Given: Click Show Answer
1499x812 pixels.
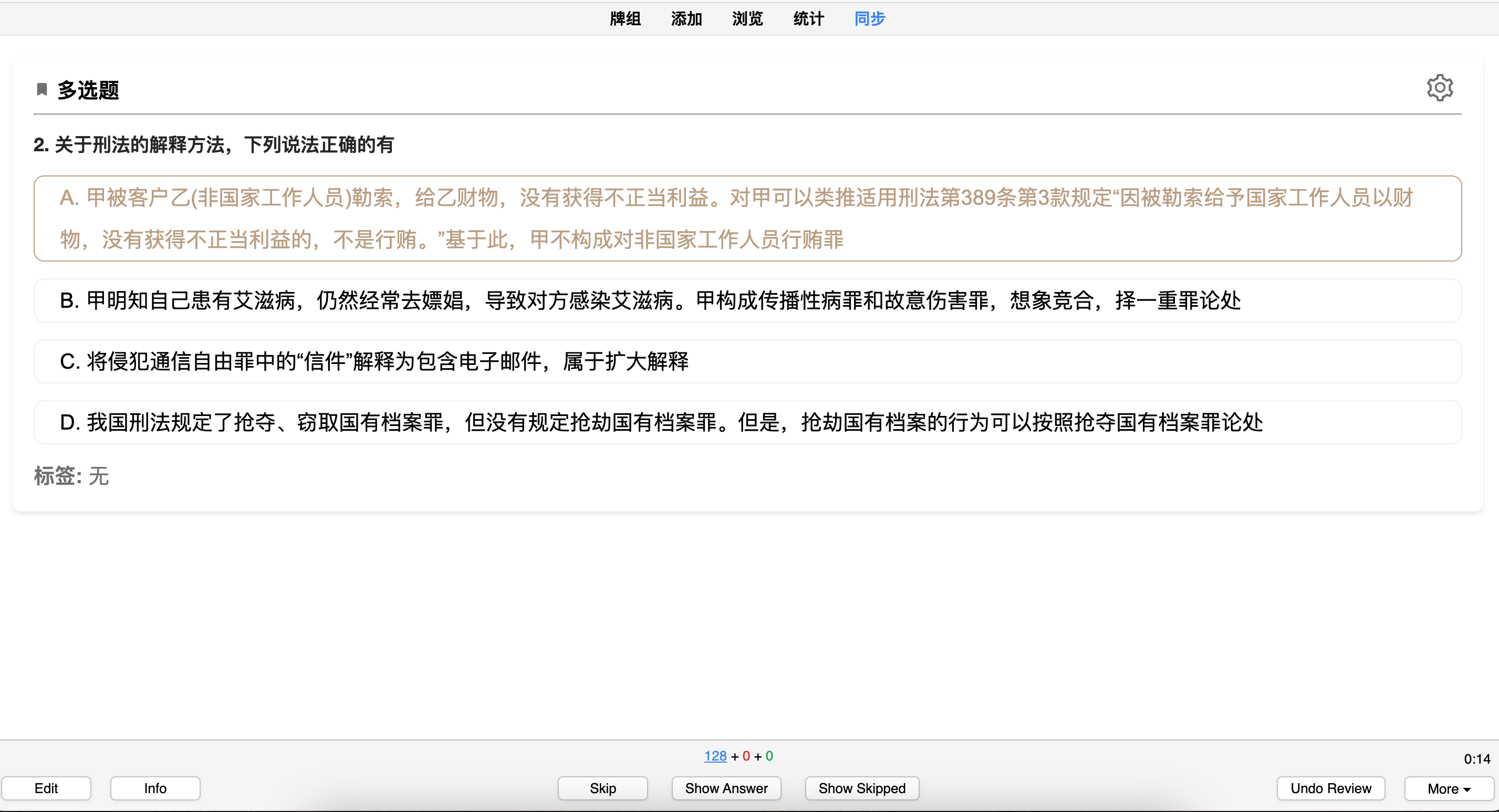Looking at the screenshot, I should click(x=726, y=788).
